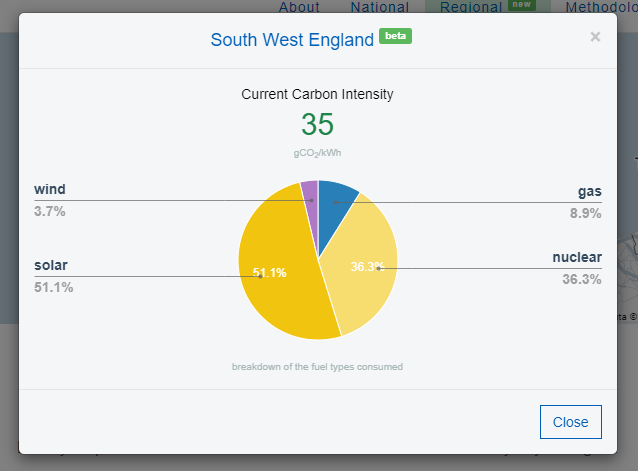
Task: Click the 8.9% gas value
Action: pyautogui.click(x=586, y=213)
